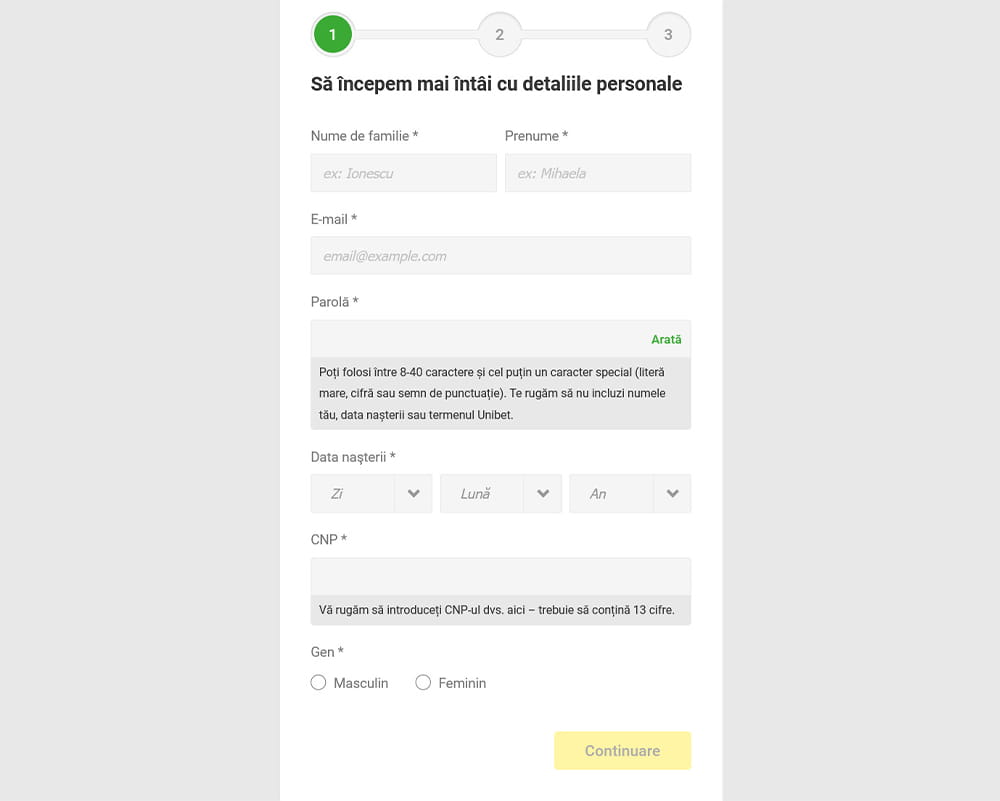Click the Continuare button

coord(622,751)
